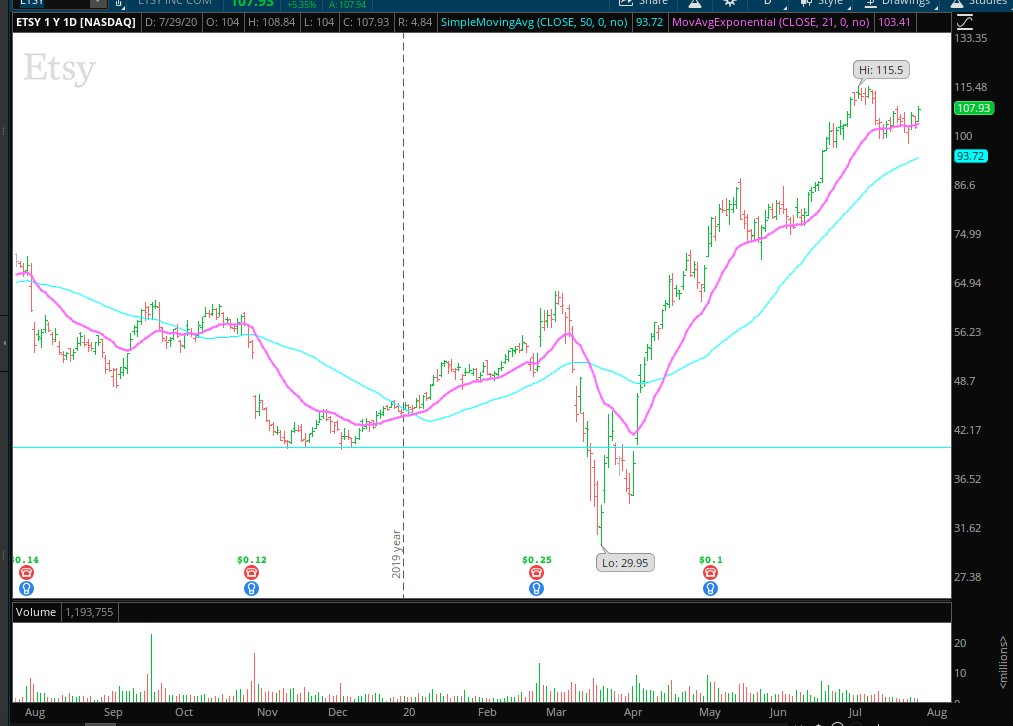Image resolution: width=1013 pixels, height=726 pixels.
Task: Click the Lo: 29.95 price bubble
Action: point(625,563)
